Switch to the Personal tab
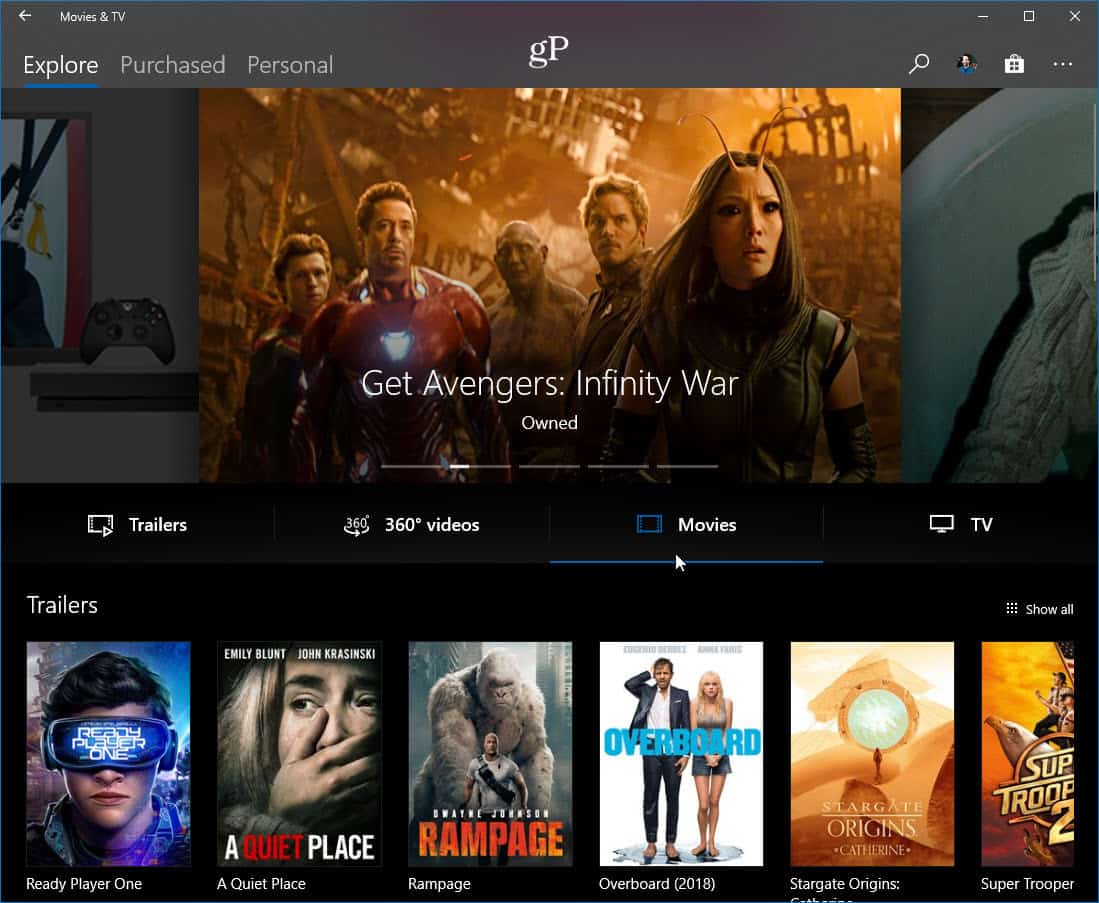The image size is (1099, 903). [x=290, y=65]
